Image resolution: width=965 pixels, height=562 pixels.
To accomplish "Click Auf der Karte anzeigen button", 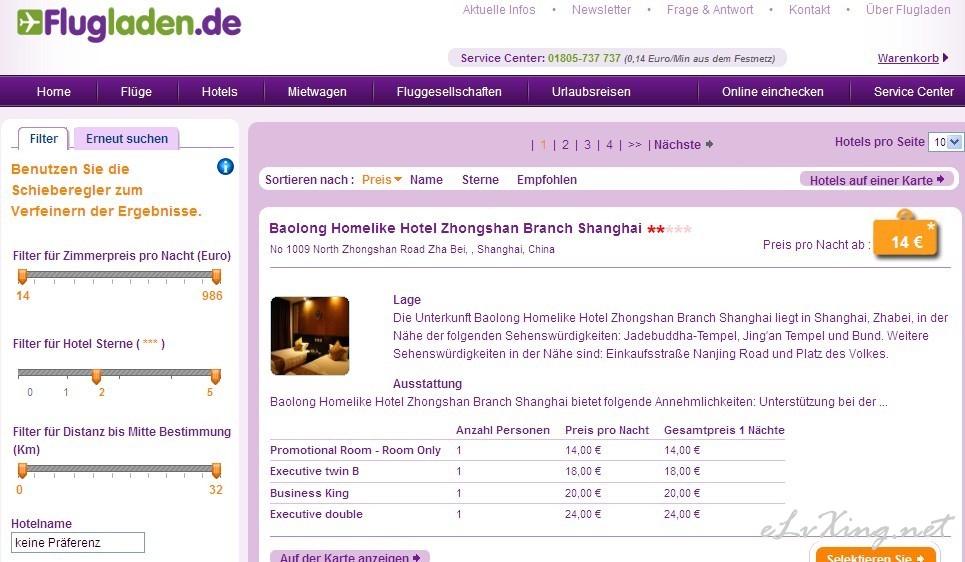I will tap(350, 556).
